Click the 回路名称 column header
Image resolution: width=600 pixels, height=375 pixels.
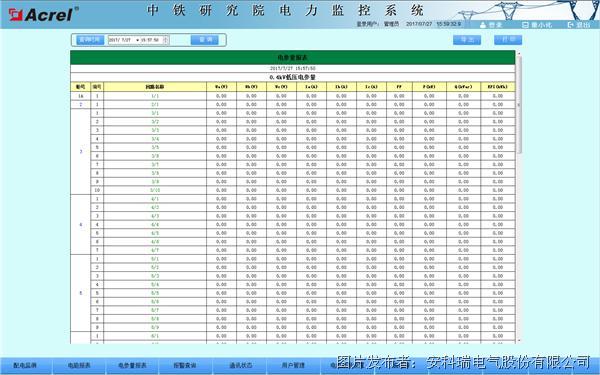click(155, 87)
